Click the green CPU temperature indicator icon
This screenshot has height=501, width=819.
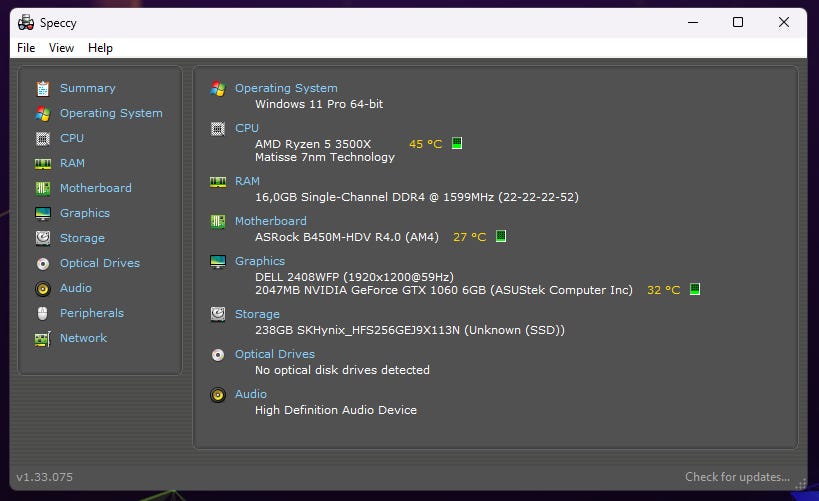pos(457,143)
